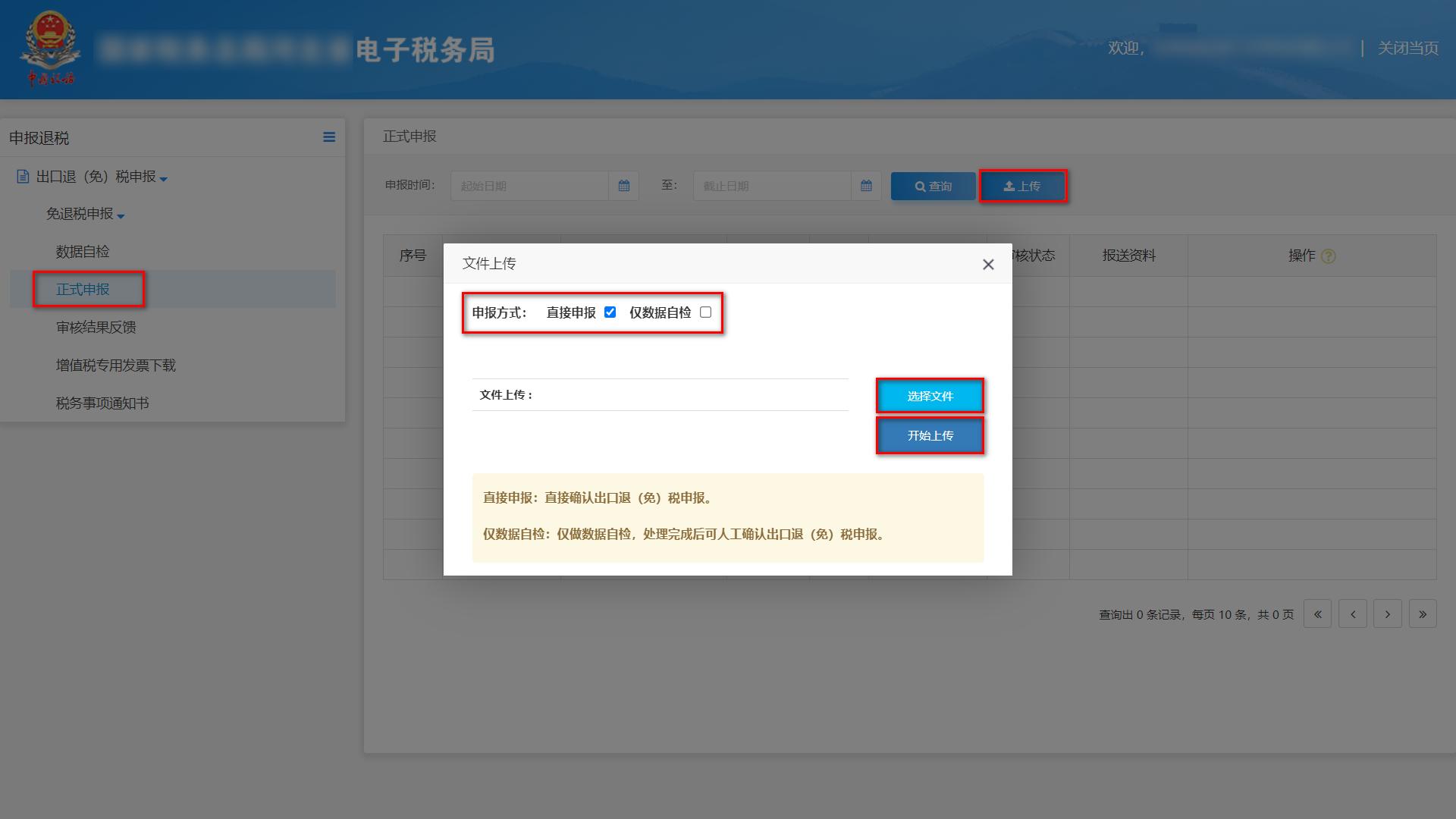The image size is (1456, 819).
Task: Click the 关闭当页 link
Action: click(x=1408, y=49)
